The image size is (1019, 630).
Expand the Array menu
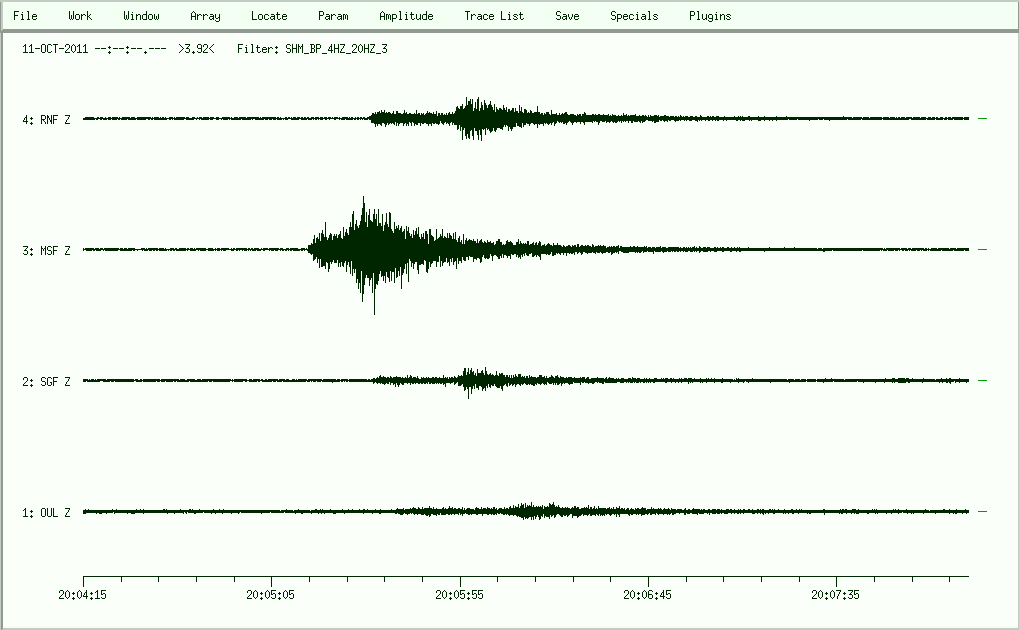(205, 16)
